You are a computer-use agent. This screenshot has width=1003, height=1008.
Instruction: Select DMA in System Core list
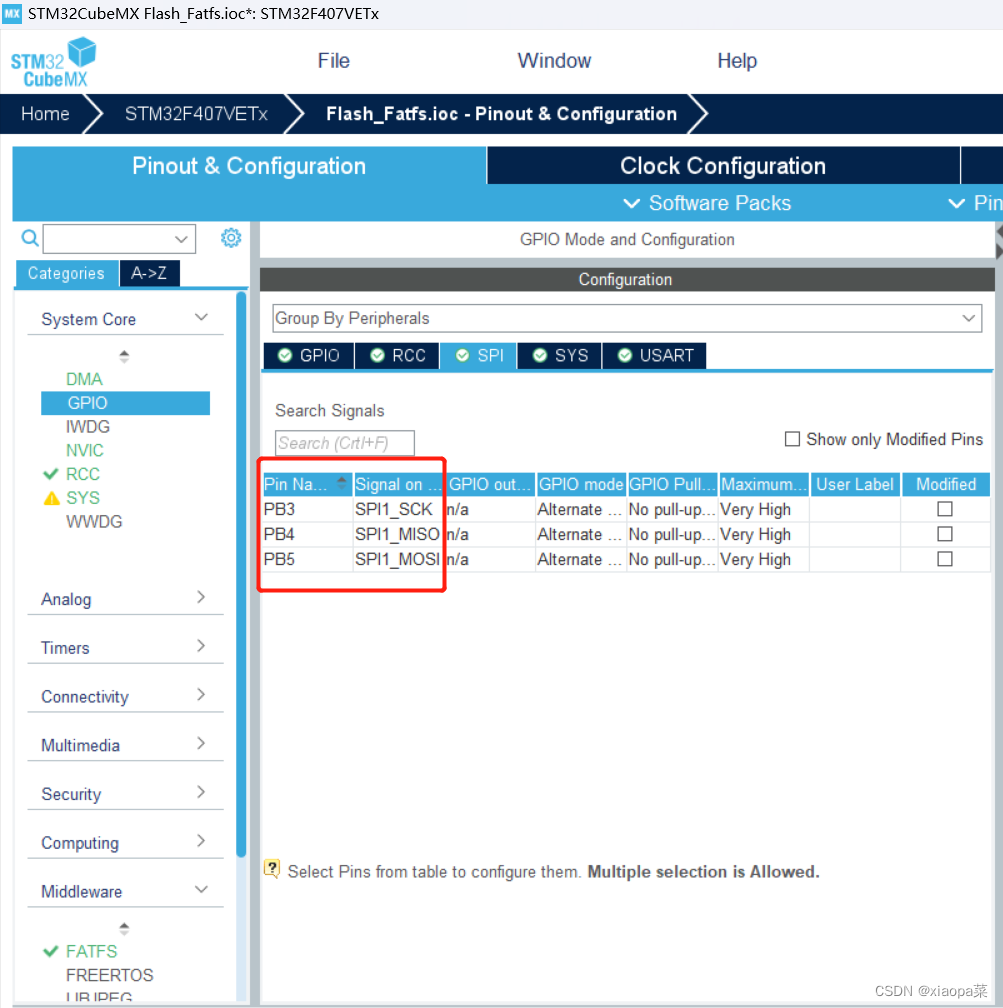(x=84, y=379)
